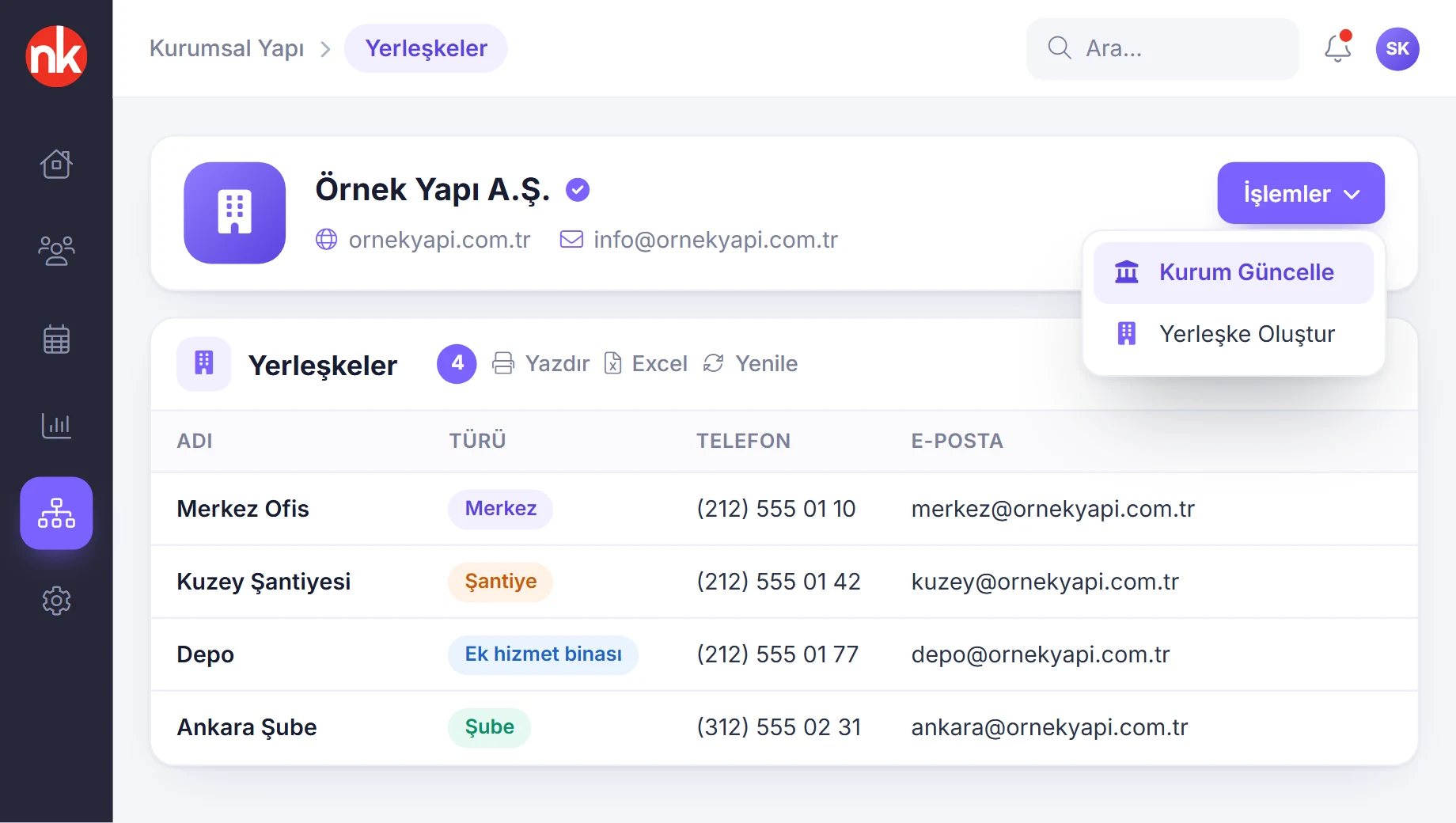Click the nk logo in the sidebar
The width and height of the screenshot is (1456, 823).
pos(56,56)
